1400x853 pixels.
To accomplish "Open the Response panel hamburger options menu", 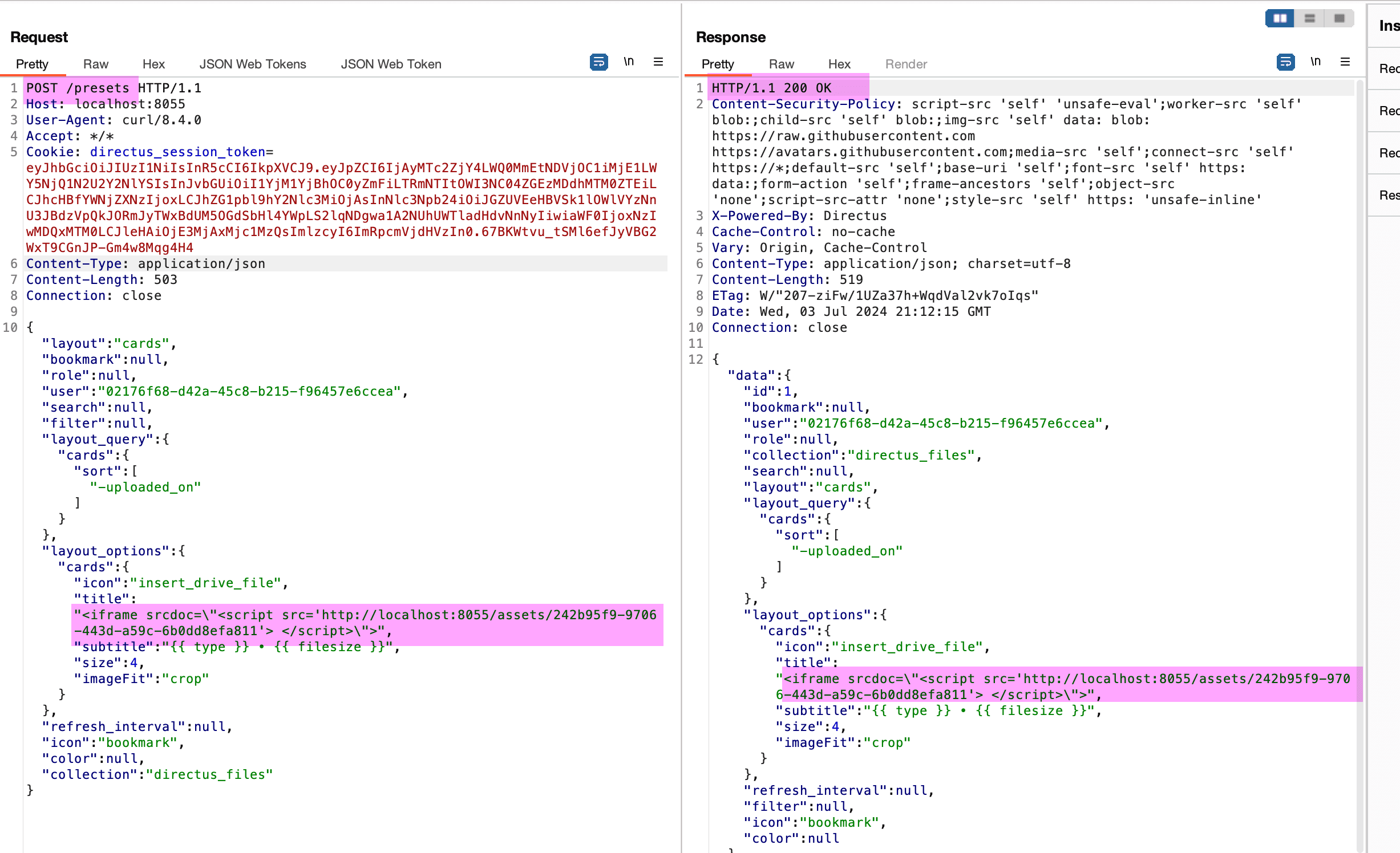I will (1345, 62).
